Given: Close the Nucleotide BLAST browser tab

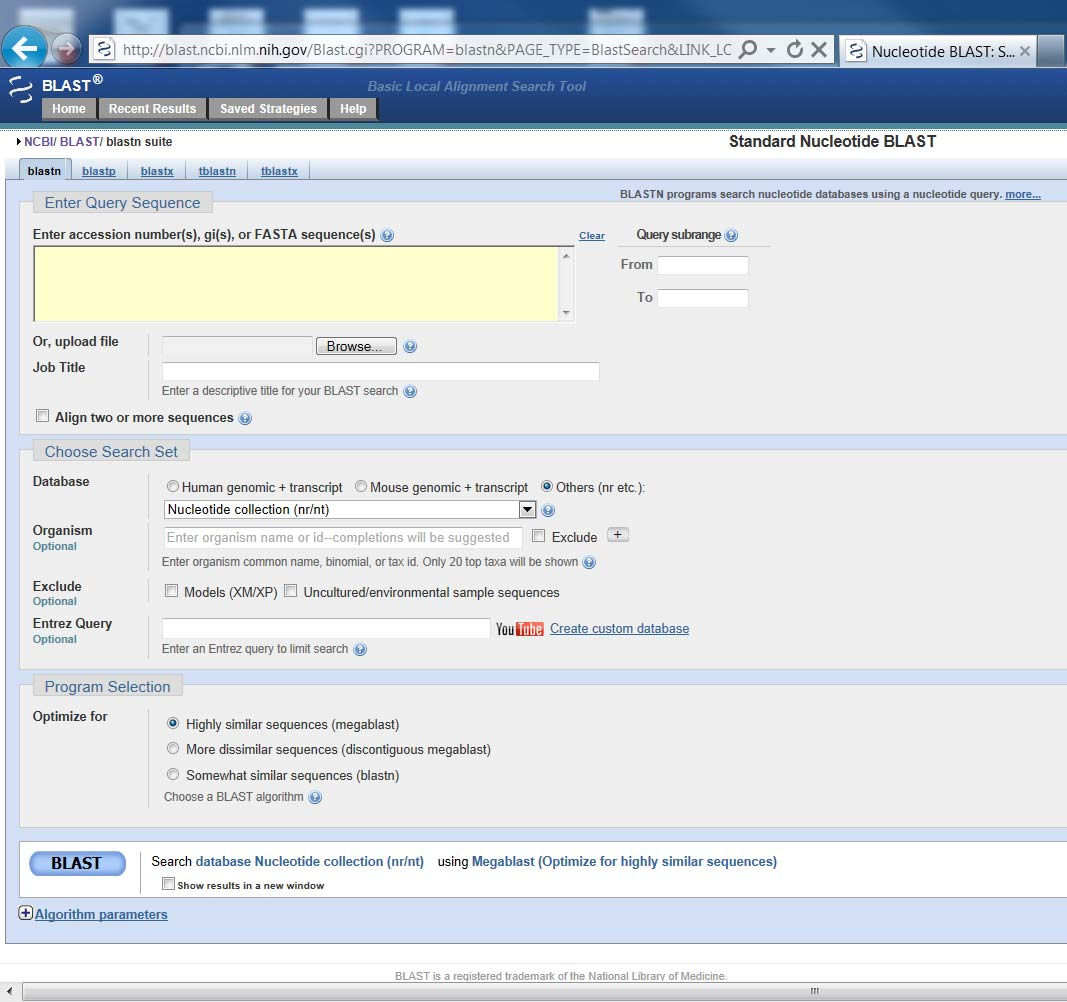Looking at the screenshot, I should (x=1025, y=51).
